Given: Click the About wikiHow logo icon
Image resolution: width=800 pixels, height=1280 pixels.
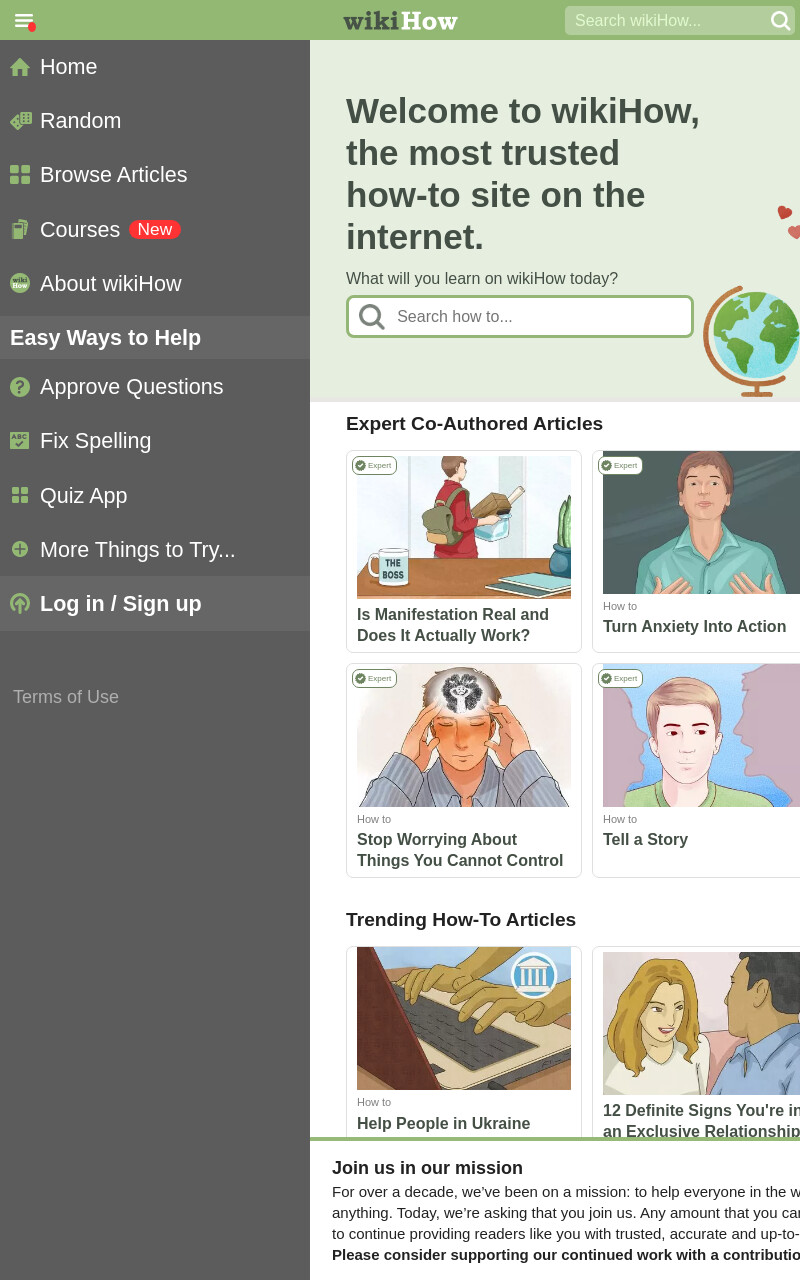Looking at the screenshot, I should point(20,283).
